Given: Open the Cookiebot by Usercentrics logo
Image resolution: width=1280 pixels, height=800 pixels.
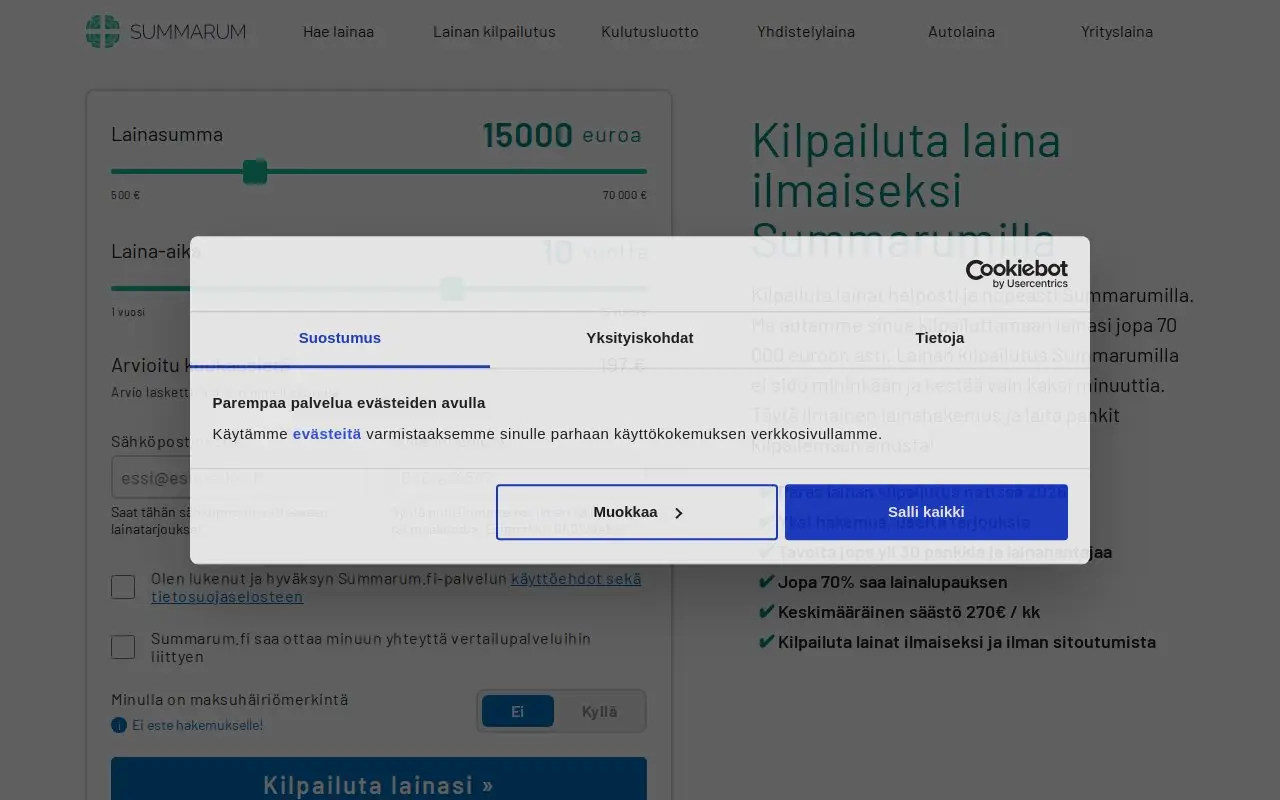Looking at the screenshot, I should click(x=1016, y=274).
